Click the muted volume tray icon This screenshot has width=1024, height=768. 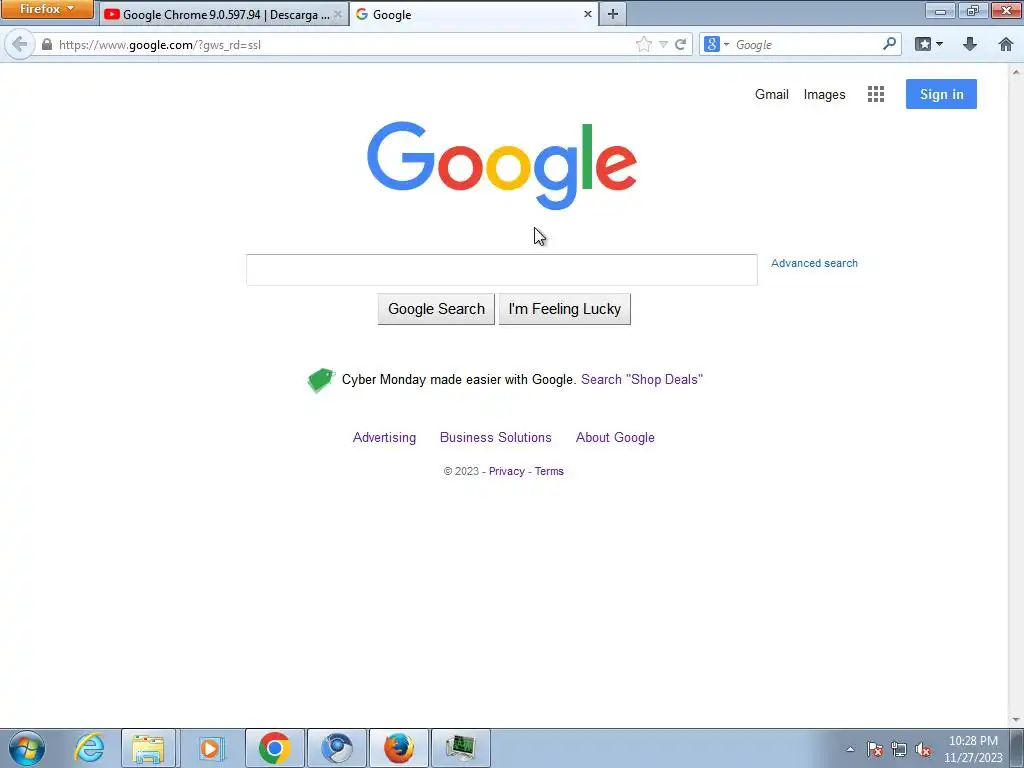point(923,750)
